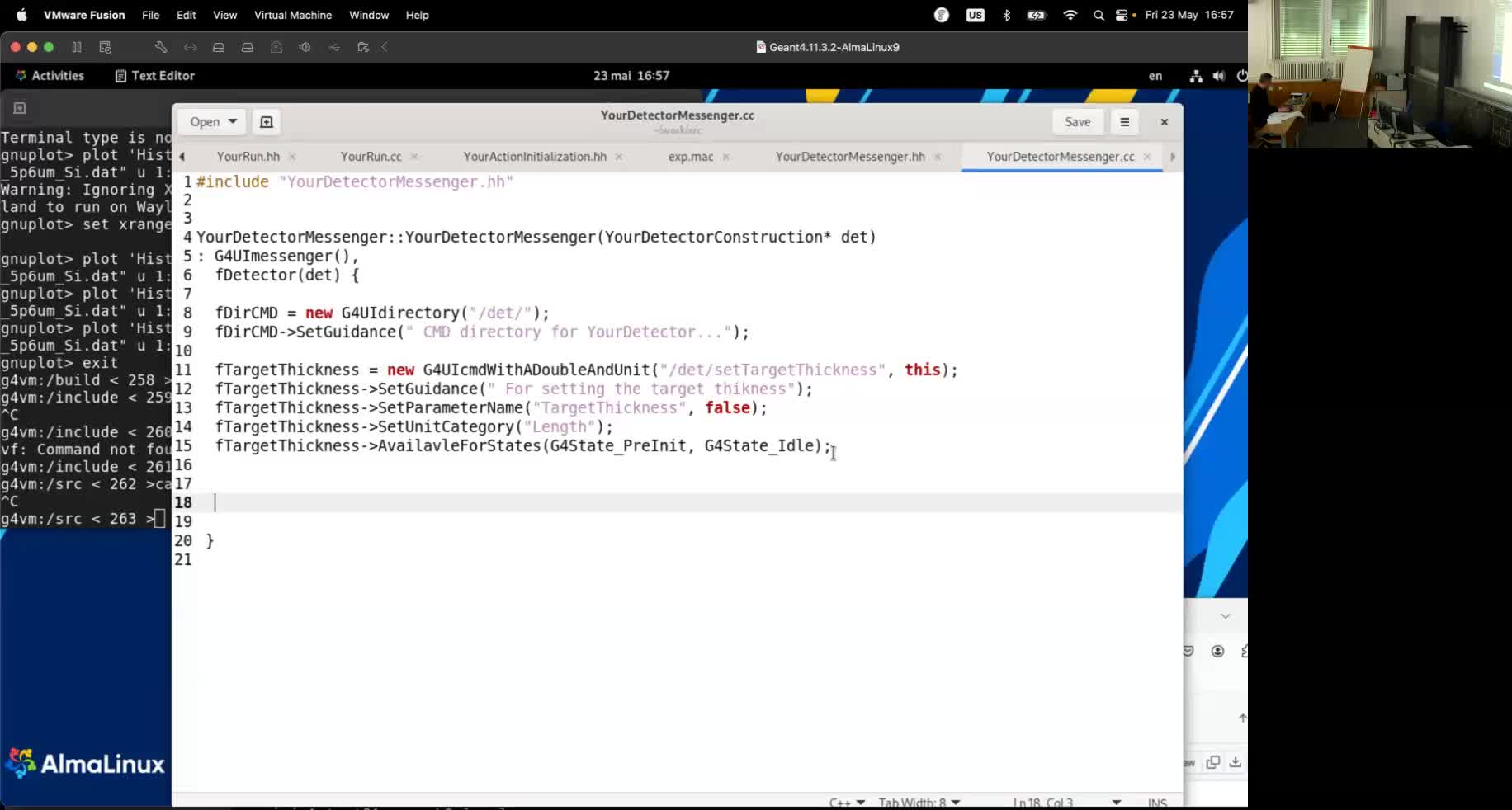Open virtual machine settings with the wrench icon
Screen dimensions: 1512x810
coord(161,47)
